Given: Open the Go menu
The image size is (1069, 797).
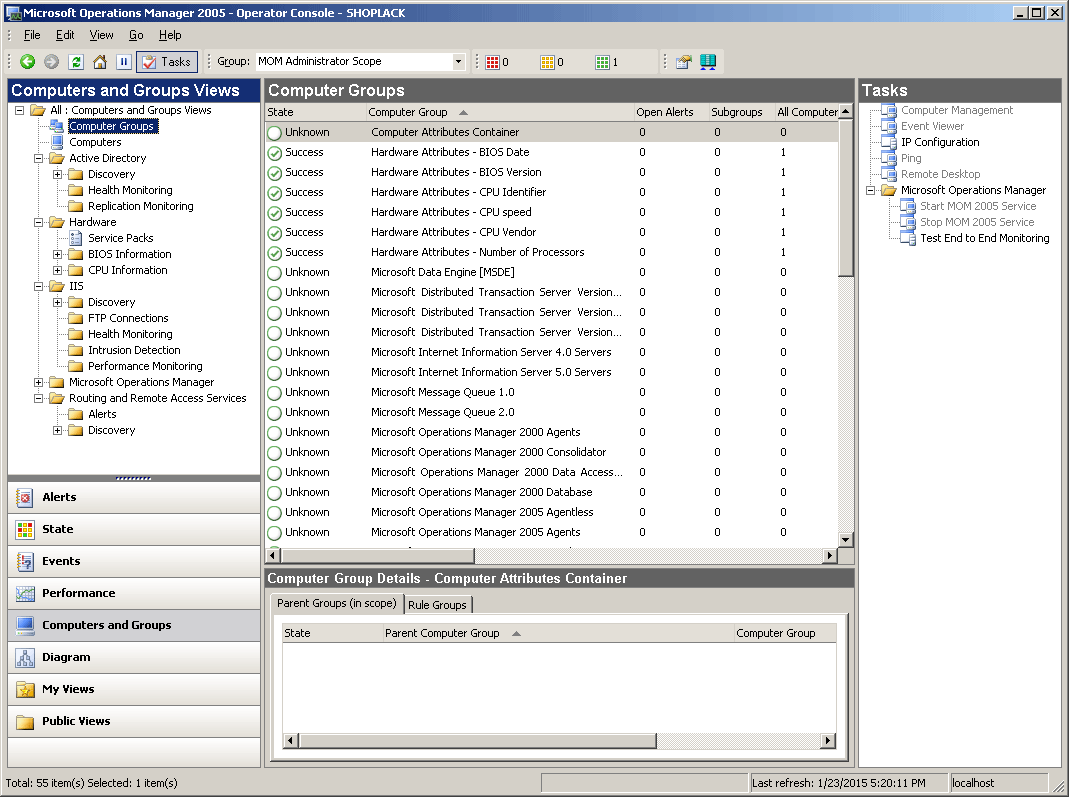Looking at the screenshot, I should (x=136, y=35).
